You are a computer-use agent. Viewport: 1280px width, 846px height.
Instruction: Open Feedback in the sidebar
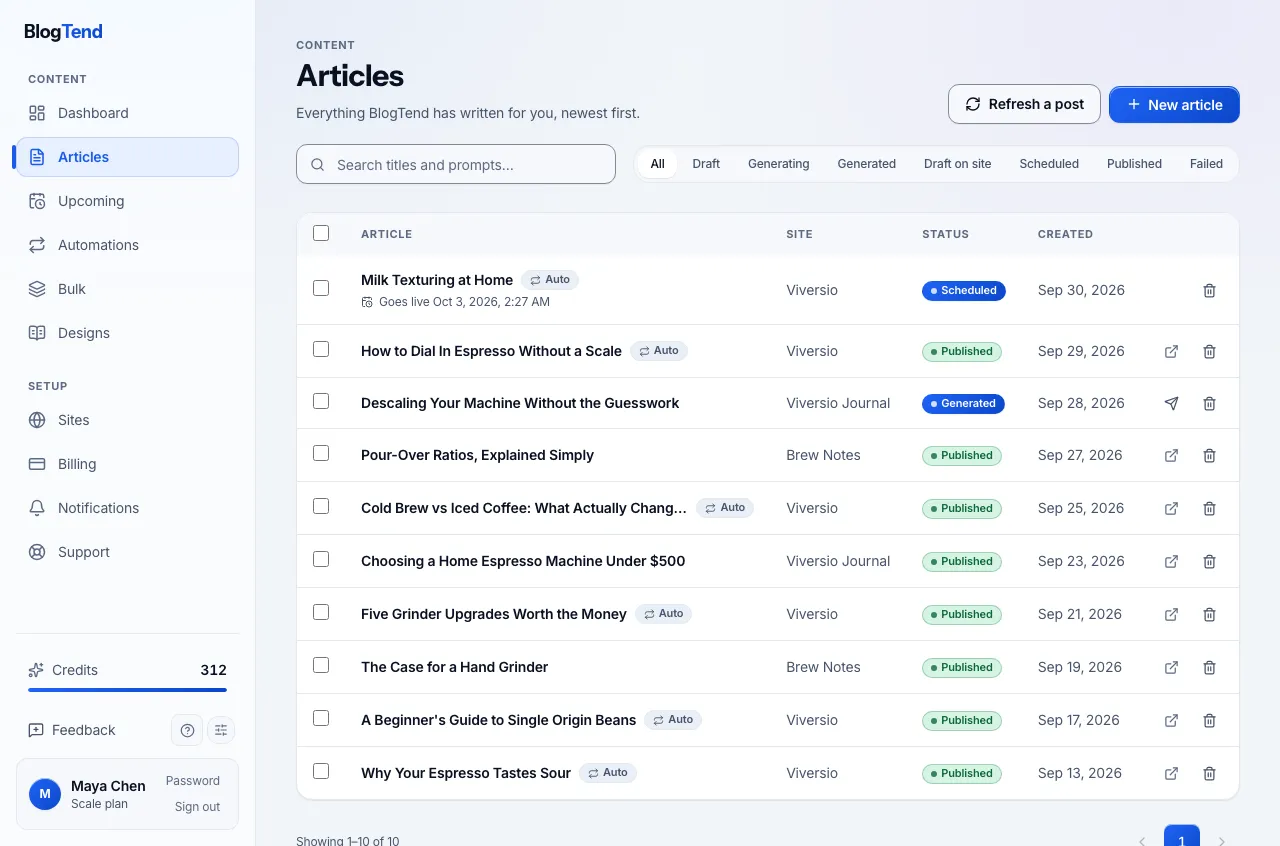(72, 730)
